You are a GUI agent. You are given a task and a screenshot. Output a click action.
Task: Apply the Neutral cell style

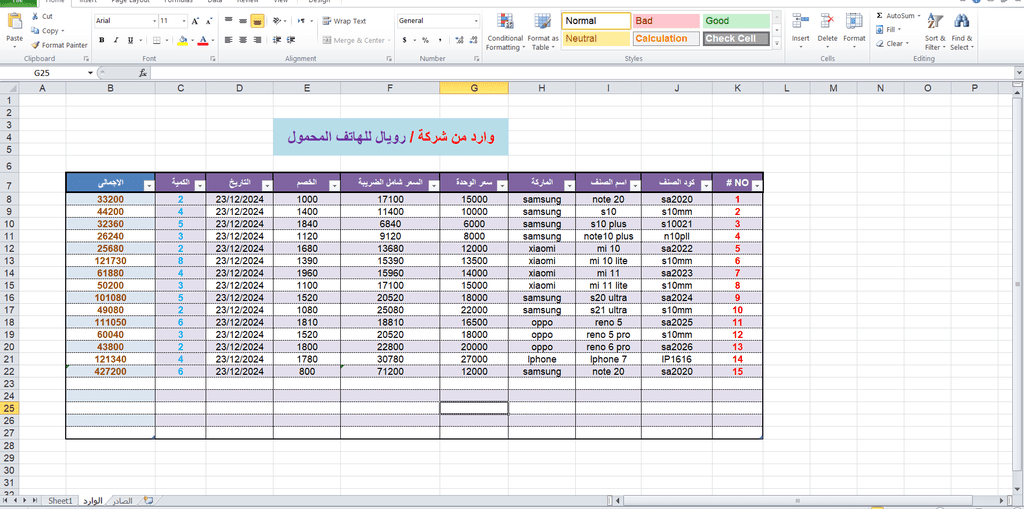point(596,39)
